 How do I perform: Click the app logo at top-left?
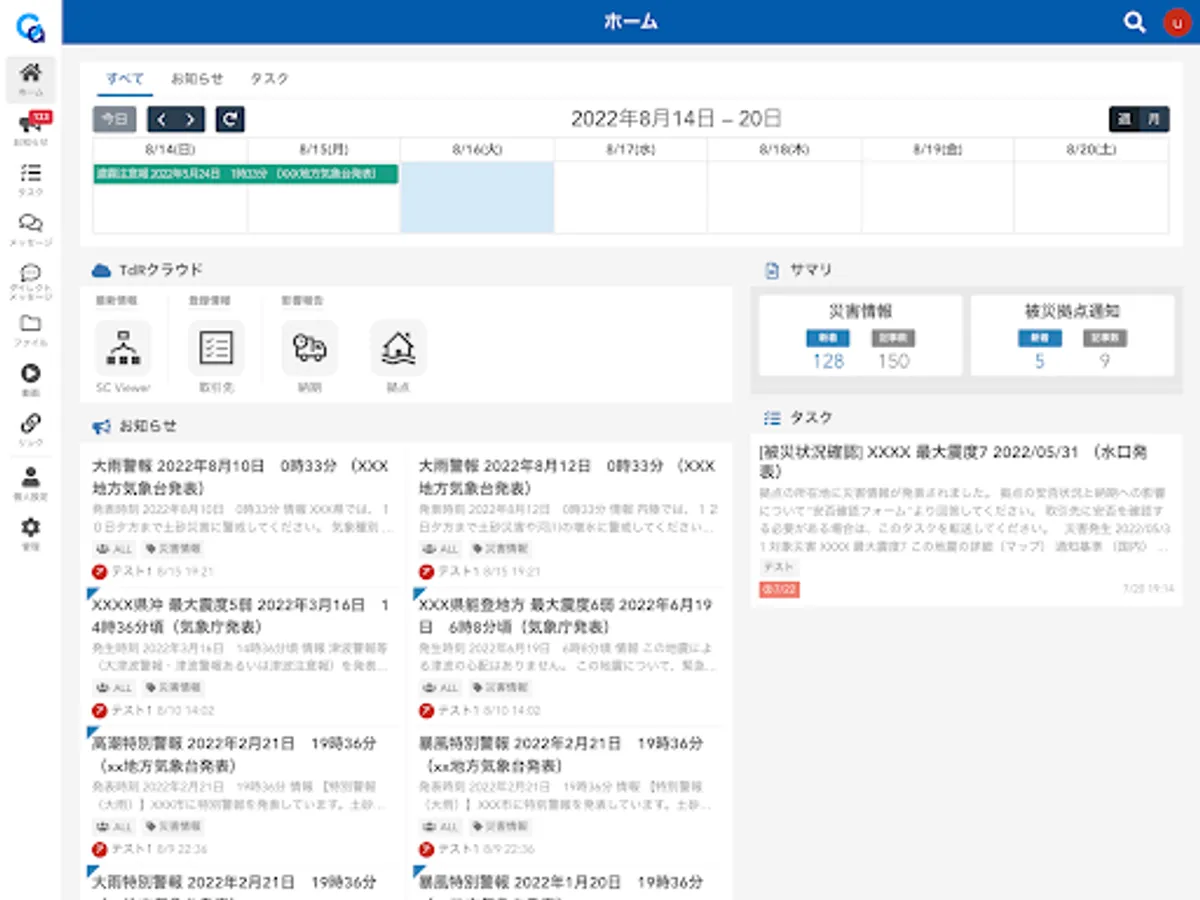tap(31, 27)
